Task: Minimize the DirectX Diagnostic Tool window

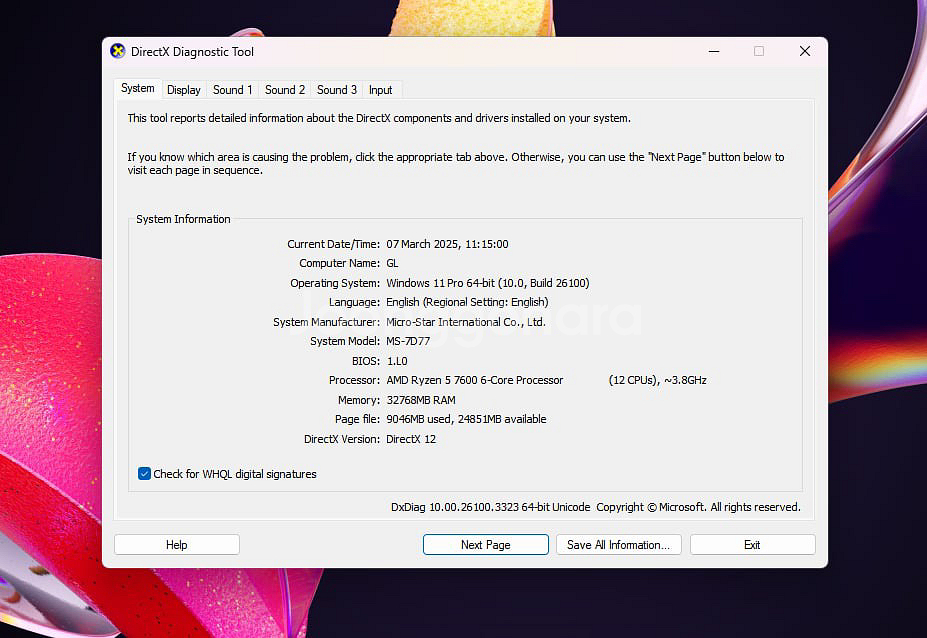Action: 714,51
